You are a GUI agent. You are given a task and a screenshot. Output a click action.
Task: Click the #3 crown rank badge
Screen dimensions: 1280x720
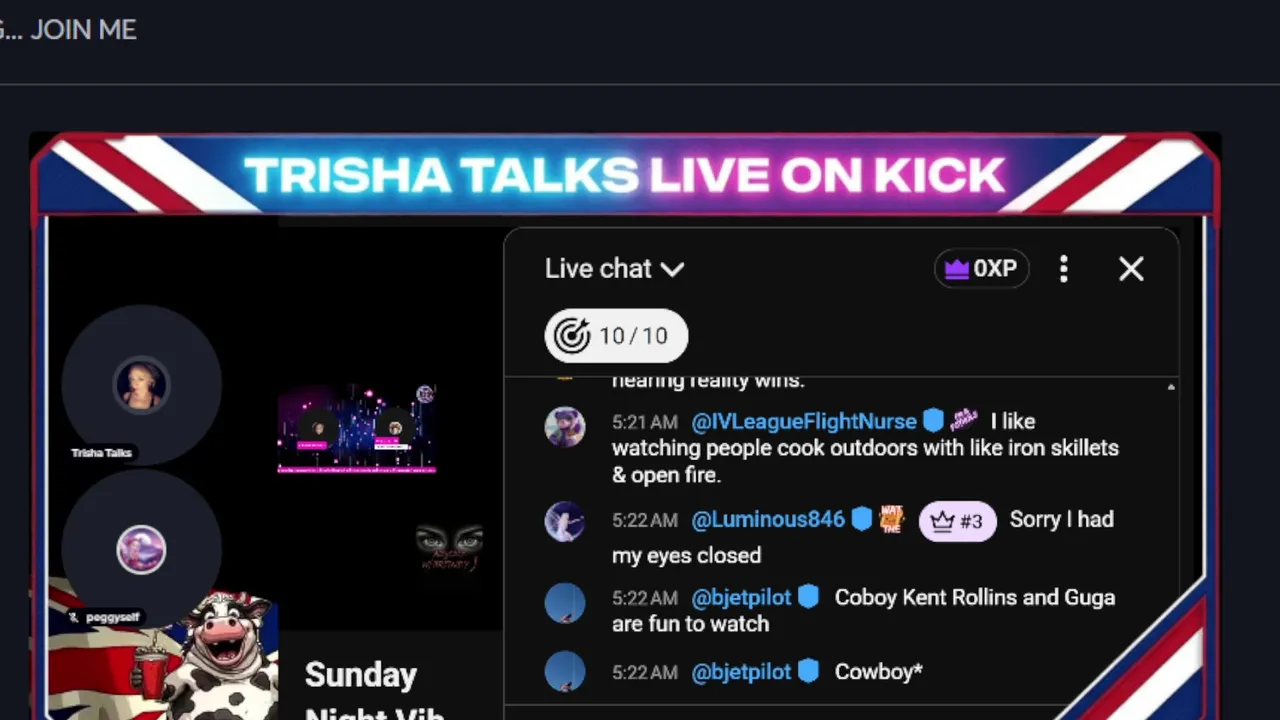[x=957, y=521]
